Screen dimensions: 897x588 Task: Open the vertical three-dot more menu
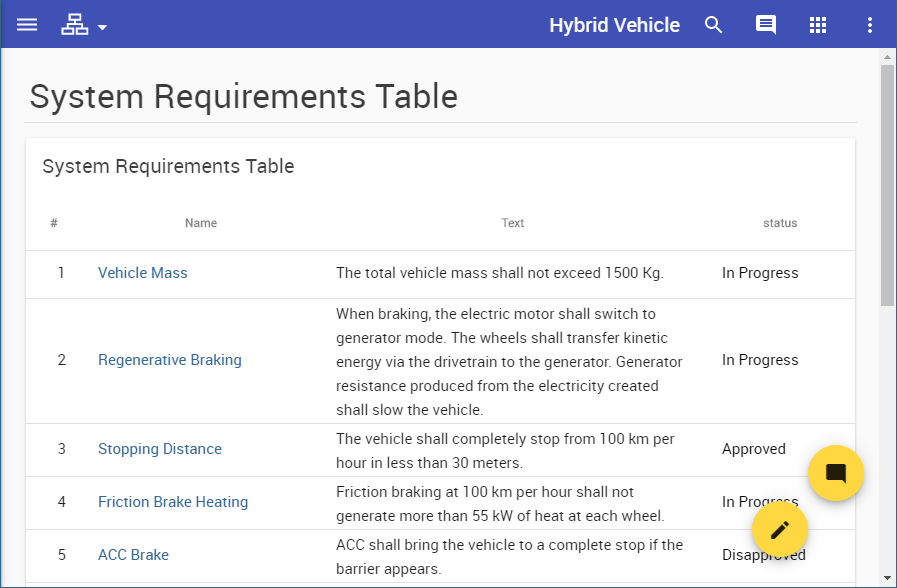[x=870, y=25]
